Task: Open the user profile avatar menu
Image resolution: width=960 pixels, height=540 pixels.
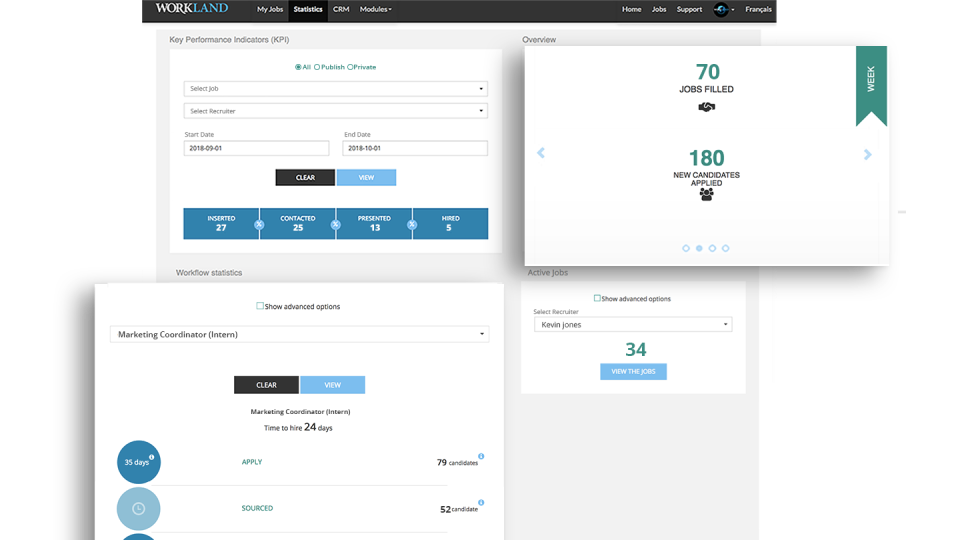Action: click(724, 9)
